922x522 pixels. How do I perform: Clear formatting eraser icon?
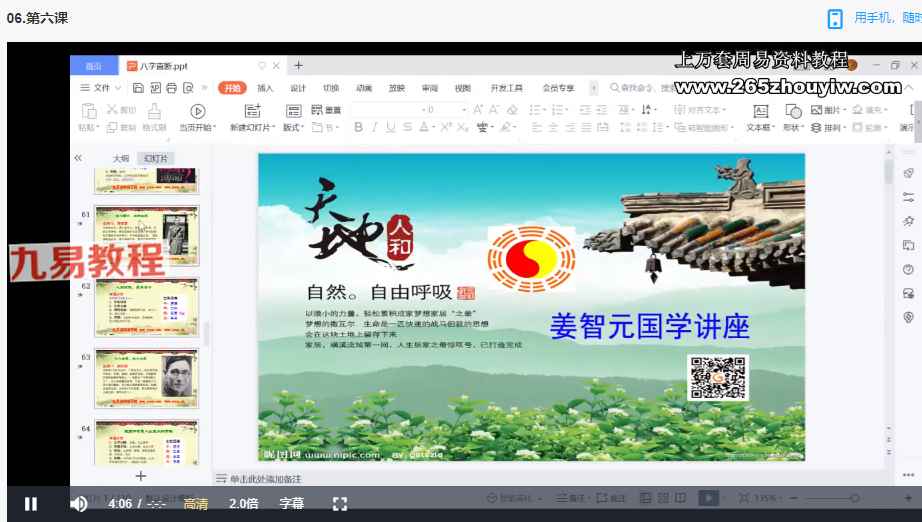click(512, 110)
